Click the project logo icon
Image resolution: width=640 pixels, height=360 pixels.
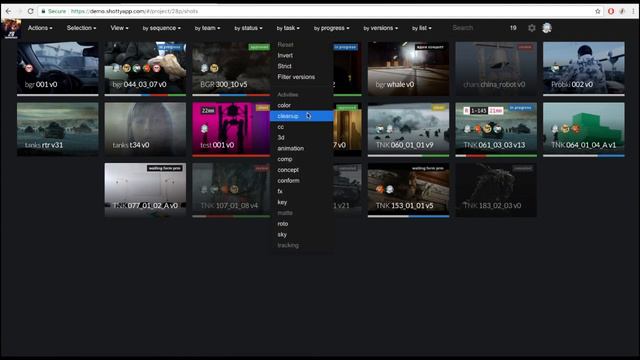click(x=11, y=29)
